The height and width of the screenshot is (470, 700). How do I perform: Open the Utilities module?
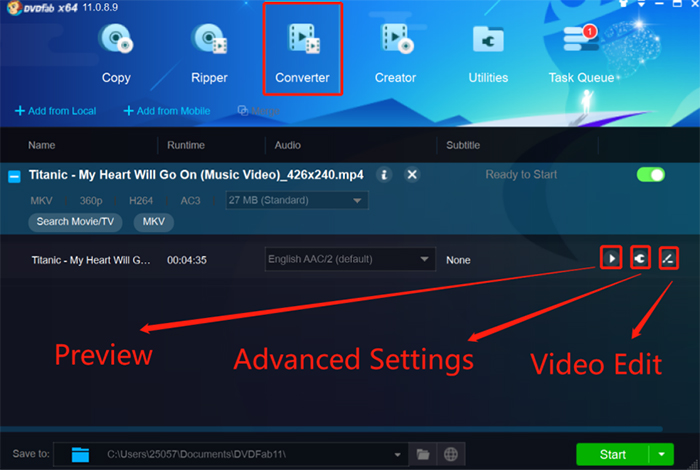coord(488,54)
